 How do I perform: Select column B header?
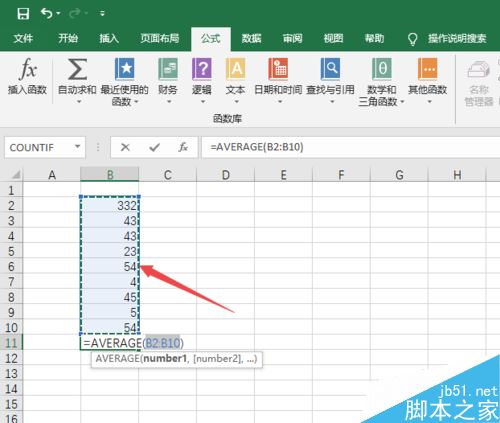click(110, 174)
